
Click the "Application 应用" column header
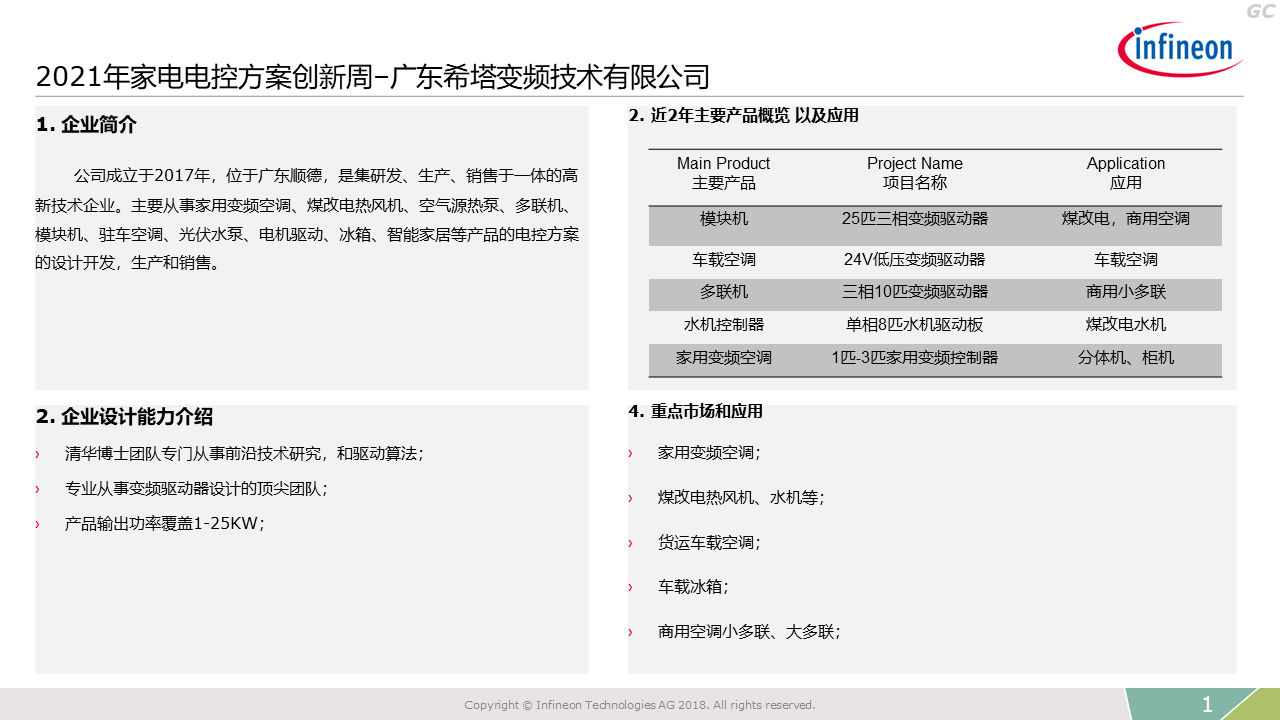[1126, 173]
